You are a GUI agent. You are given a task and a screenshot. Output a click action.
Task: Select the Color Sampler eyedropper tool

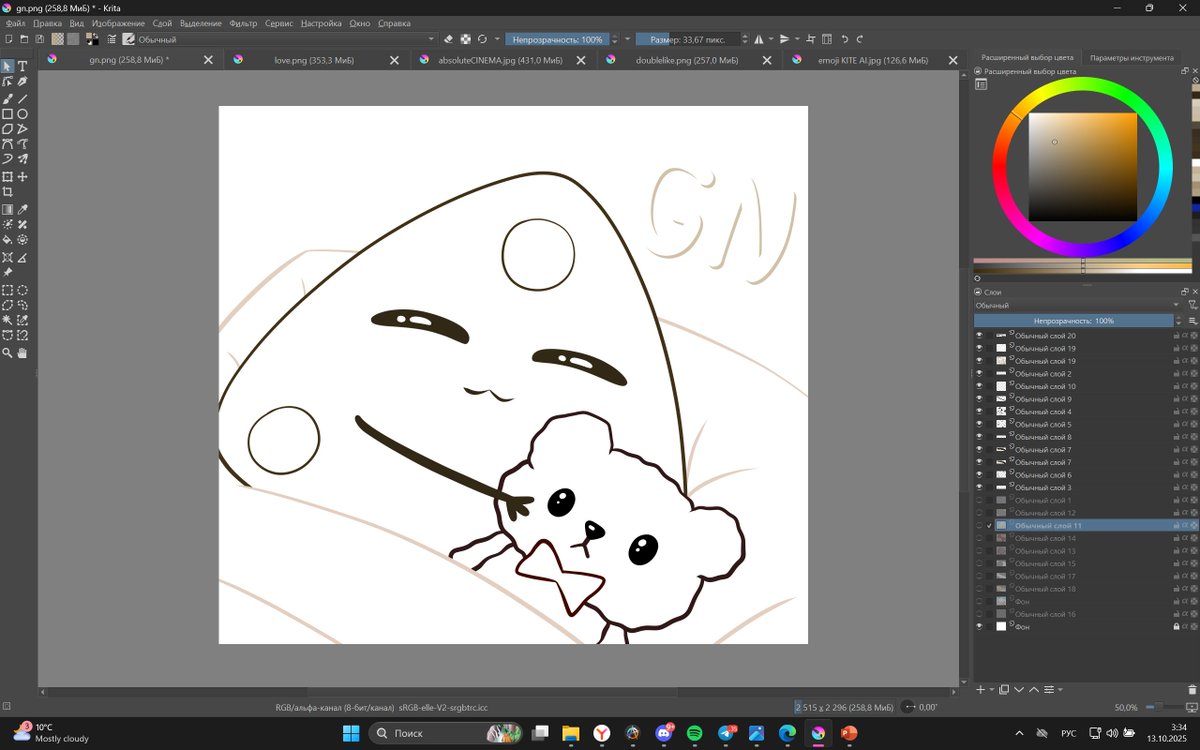click(x=22, y=210)
